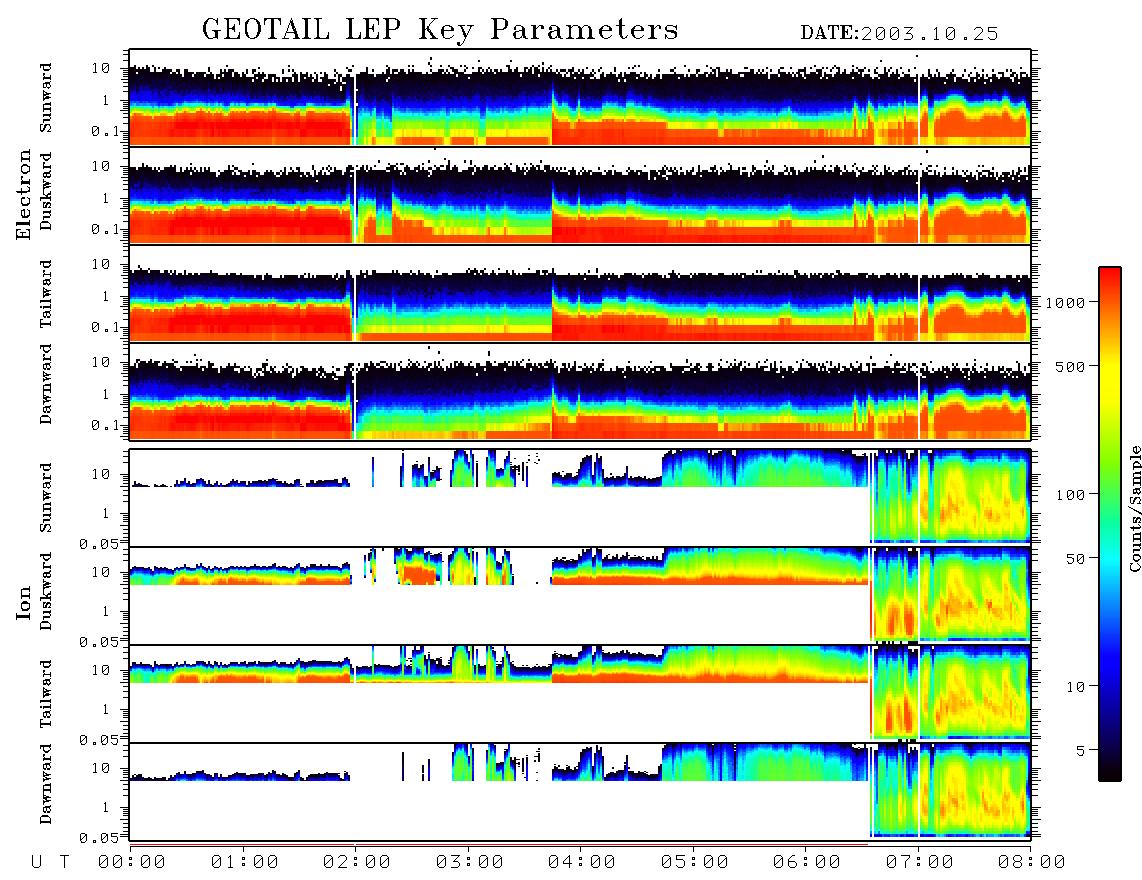The width and height of the screenshot is (1142, 880).
Task: Click inside the Electron Sunward spectrogram
Action: point(580,98)
